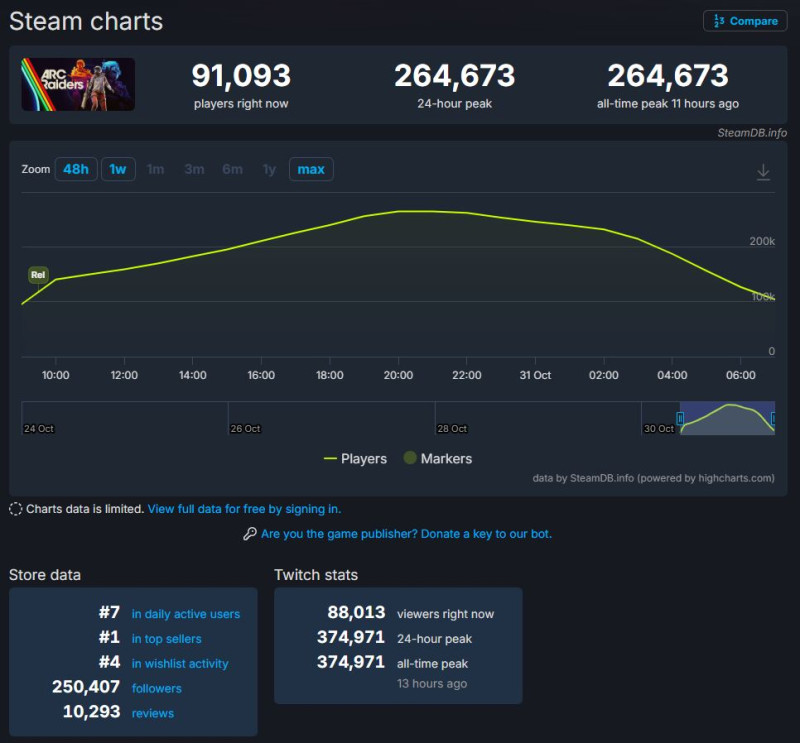Image resolution: width=800 pixels, height=743 pixels.
Task: Click the '26 Oct' navigator label
Action: (x=245, y=429)
